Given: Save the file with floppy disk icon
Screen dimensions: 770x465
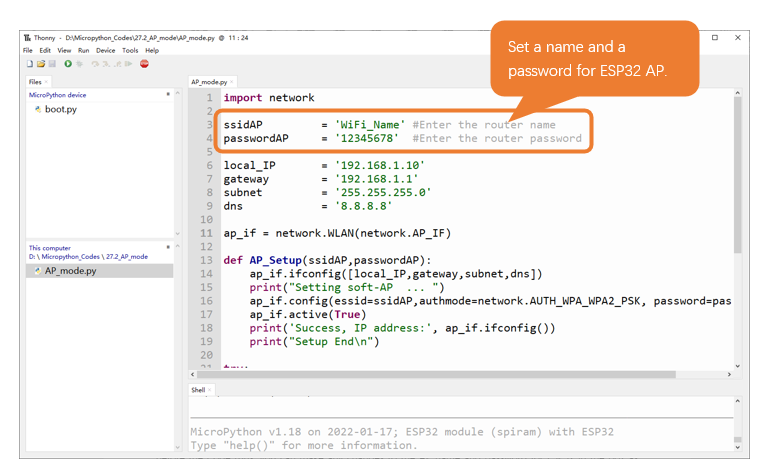Looking at the screenshot, I should 52,64.
